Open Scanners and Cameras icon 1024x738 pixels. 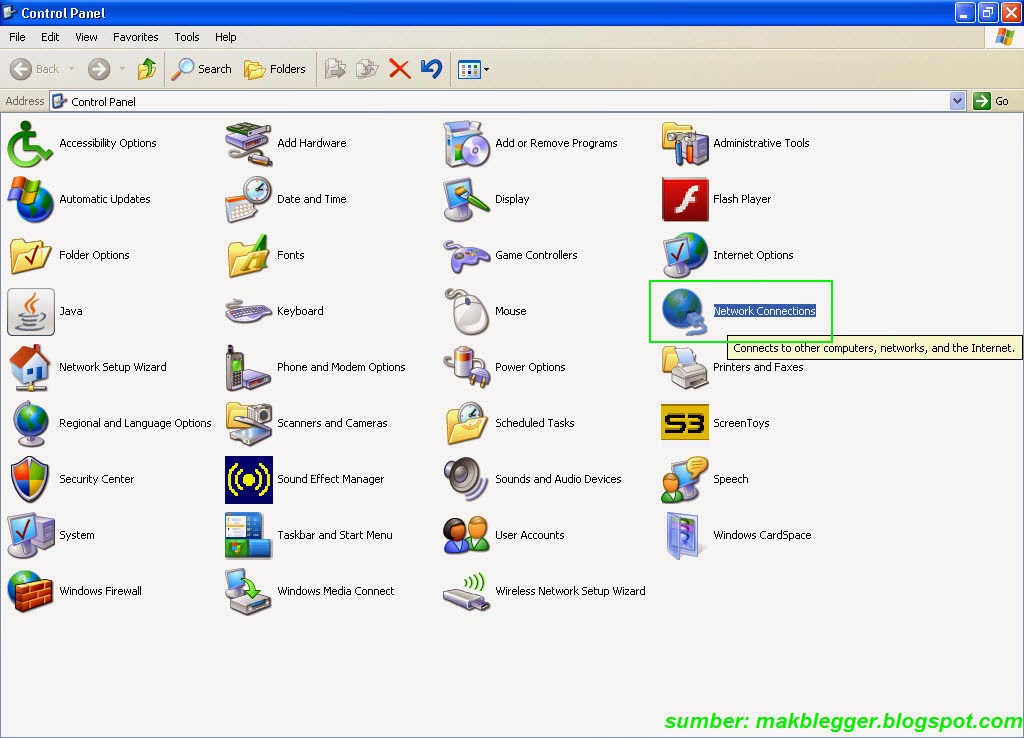(x=248, y=423)
